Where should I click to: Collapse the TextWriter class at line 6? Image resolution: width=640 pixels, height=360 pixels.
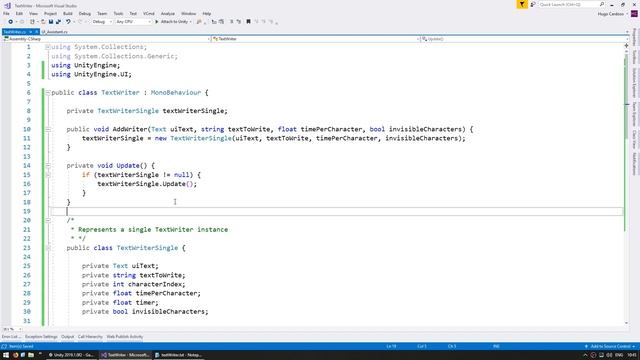(x=48, y=93)
